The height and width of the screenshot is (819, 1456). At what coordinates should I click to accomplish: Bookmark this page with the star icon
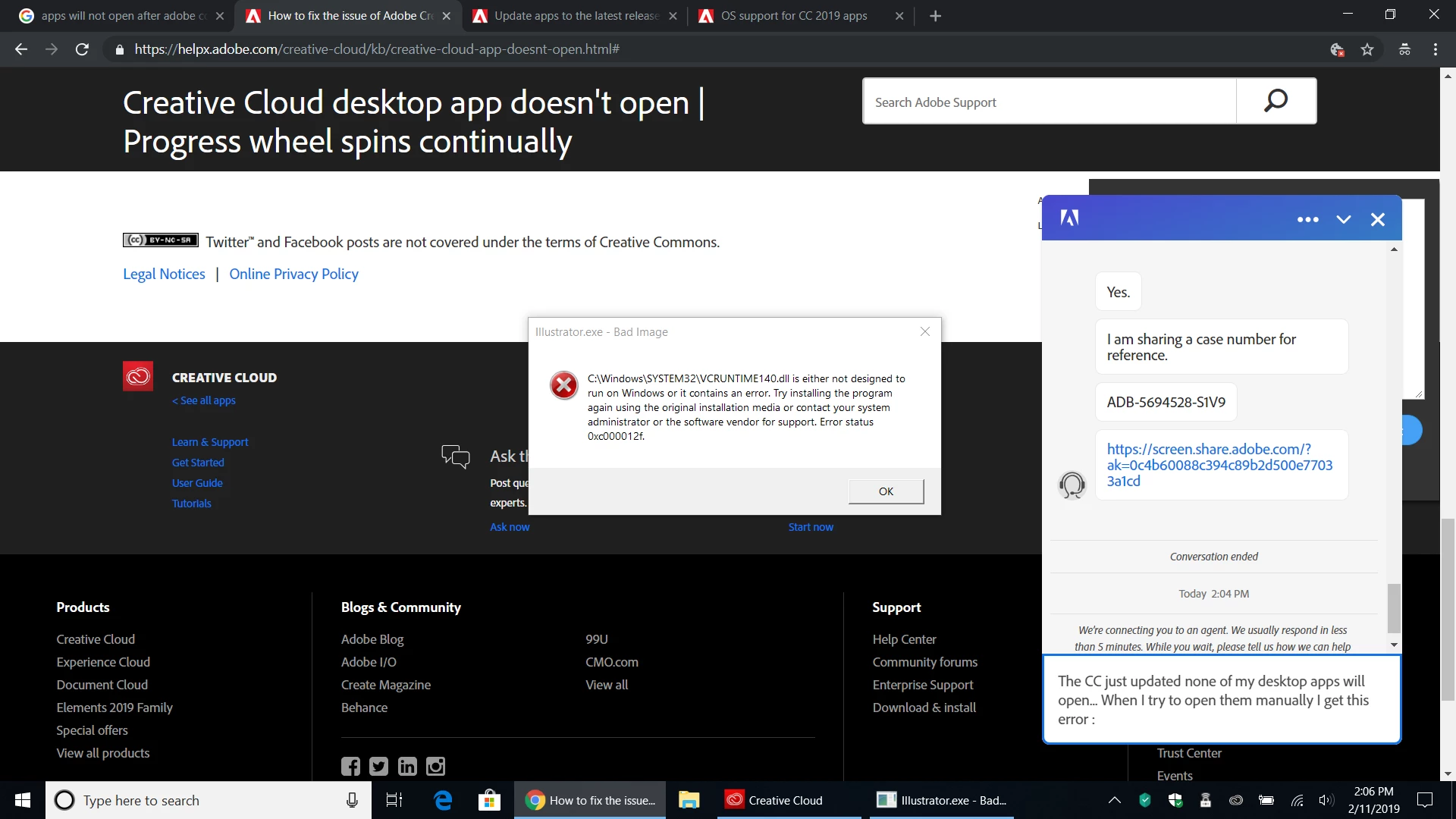point(1367,49)
